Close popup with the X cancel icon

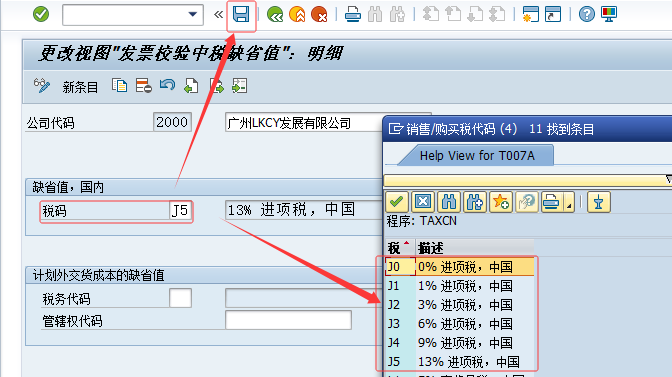click(423, 202)
